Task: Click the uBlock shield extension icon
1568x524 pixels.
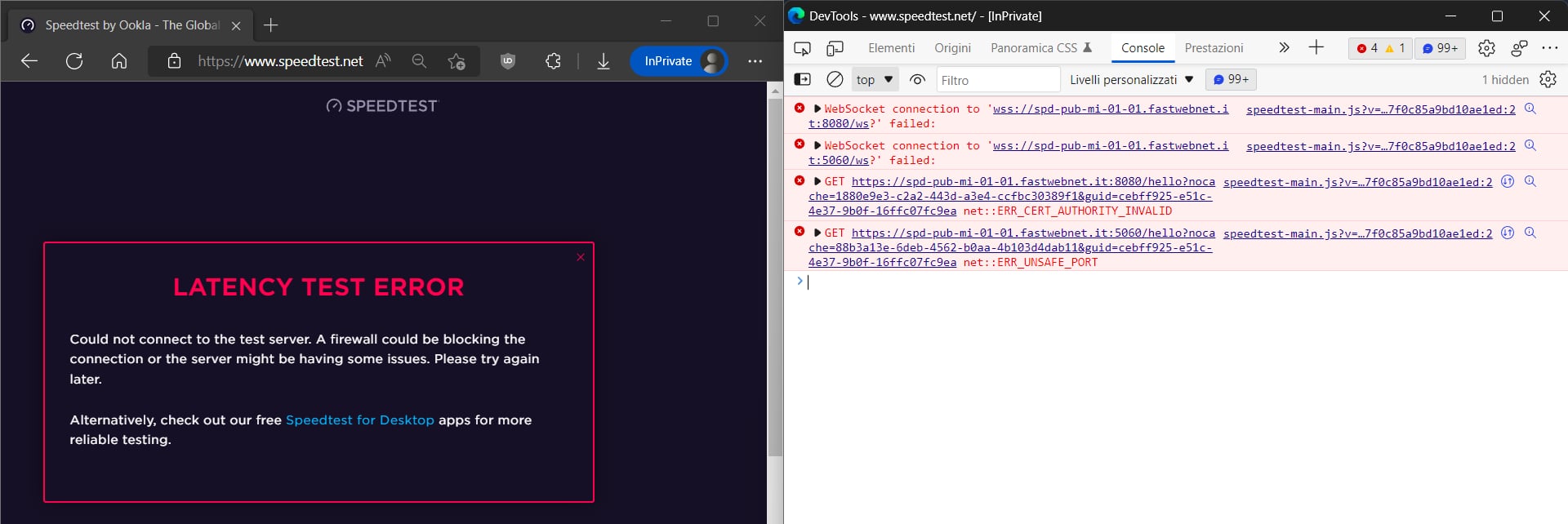Action: 508,61
